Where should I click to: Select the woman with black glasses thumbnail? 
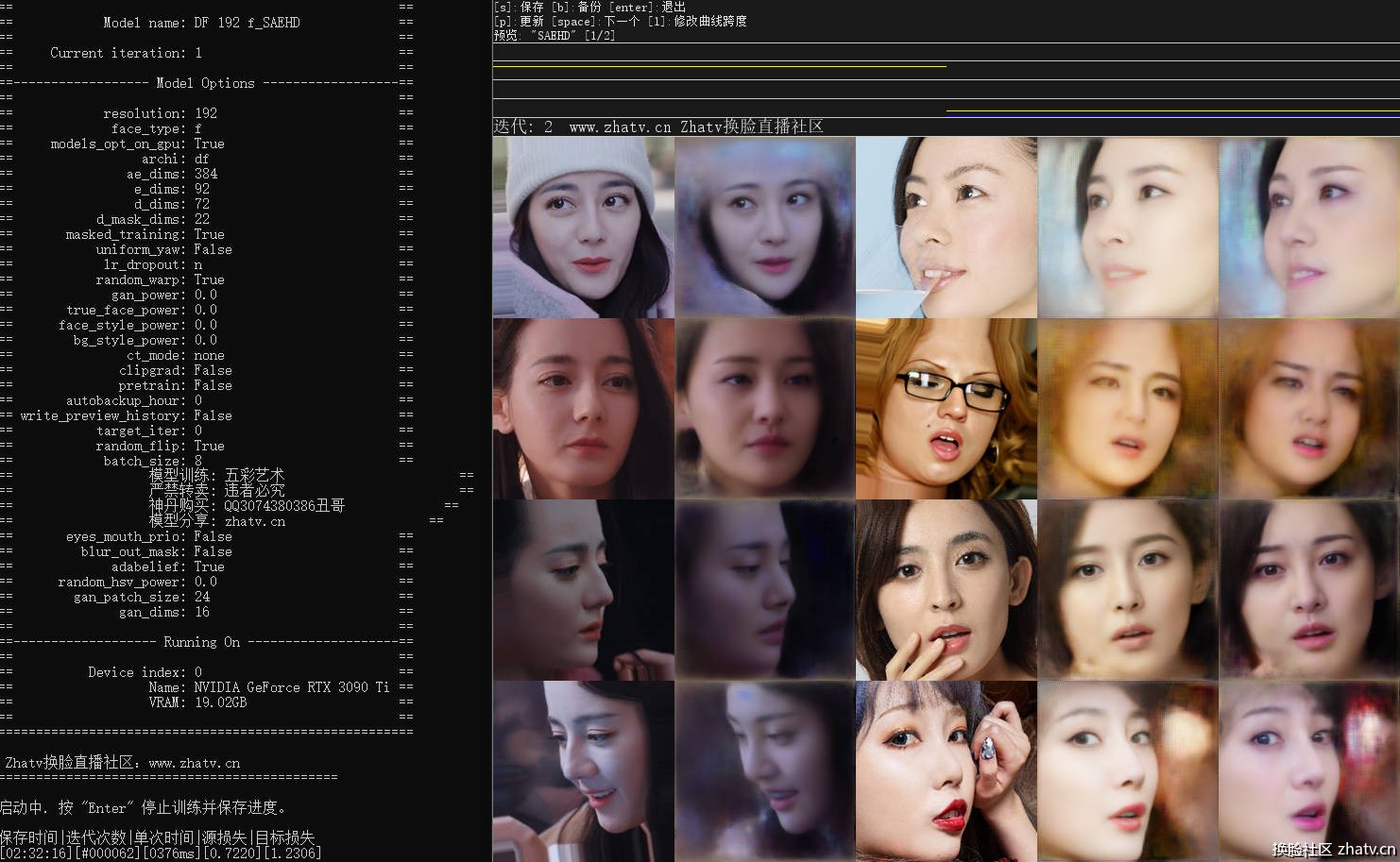pos(946,409)
